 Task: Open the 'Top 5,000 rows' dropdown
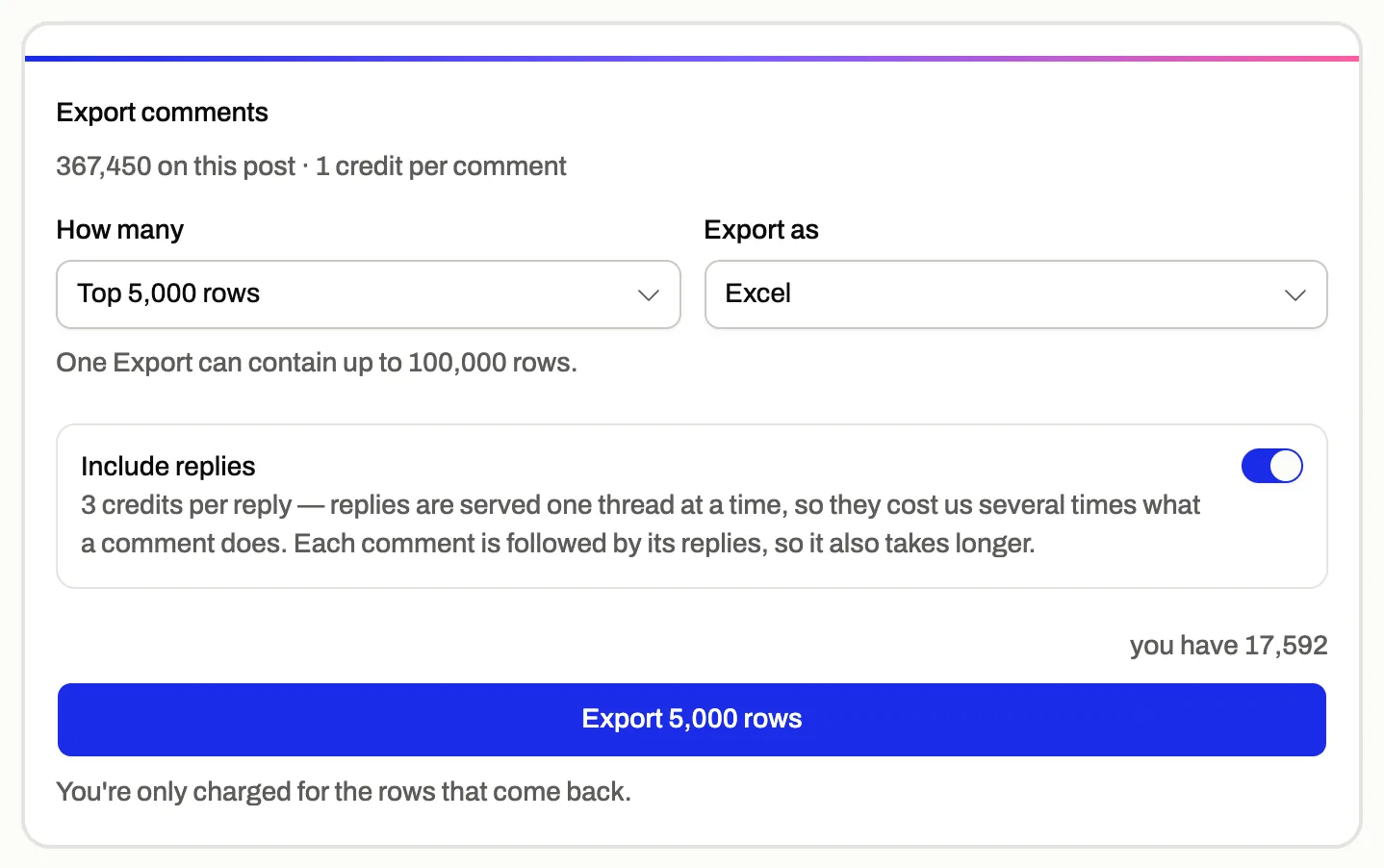tap(369, 294)
